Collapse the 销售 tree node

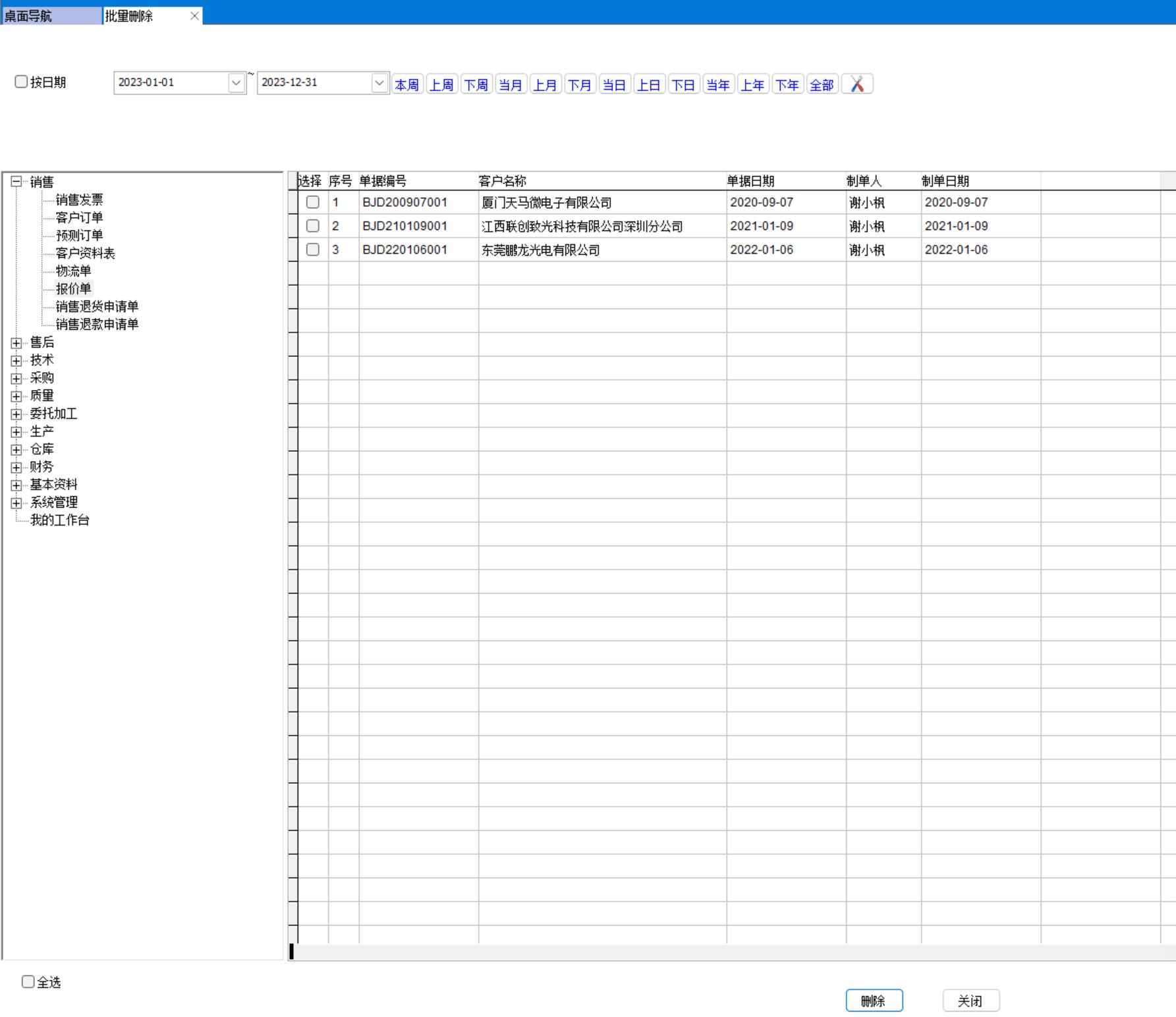(16, 182)
